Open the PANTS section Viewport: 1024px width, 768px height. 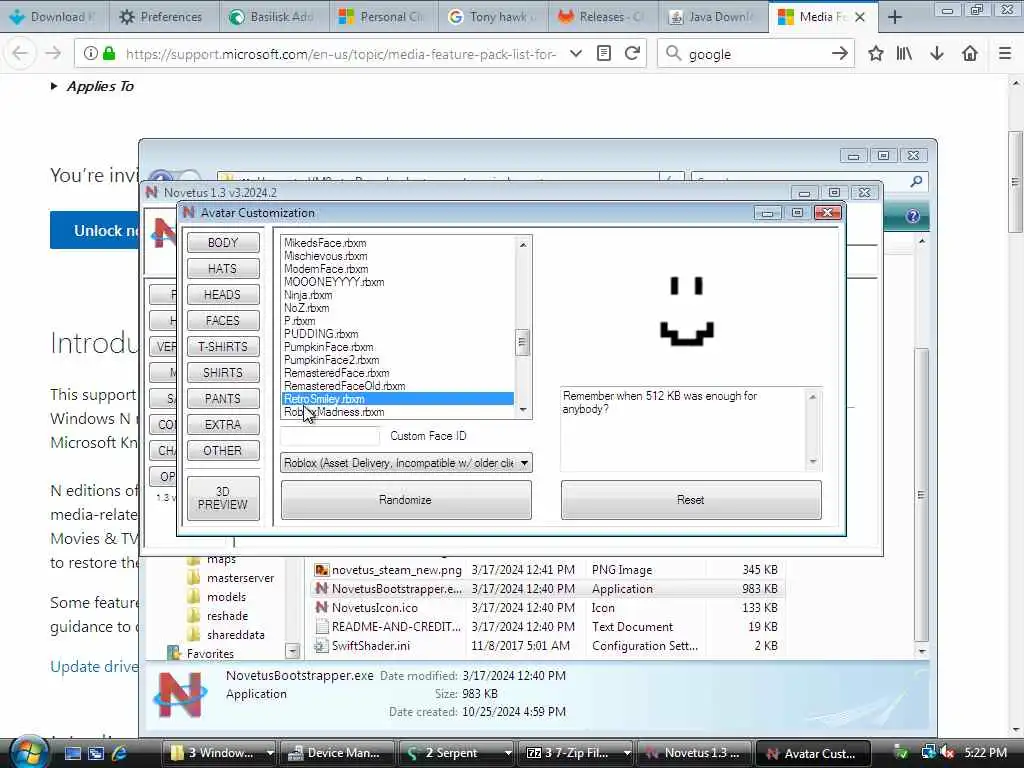point(223,399)
